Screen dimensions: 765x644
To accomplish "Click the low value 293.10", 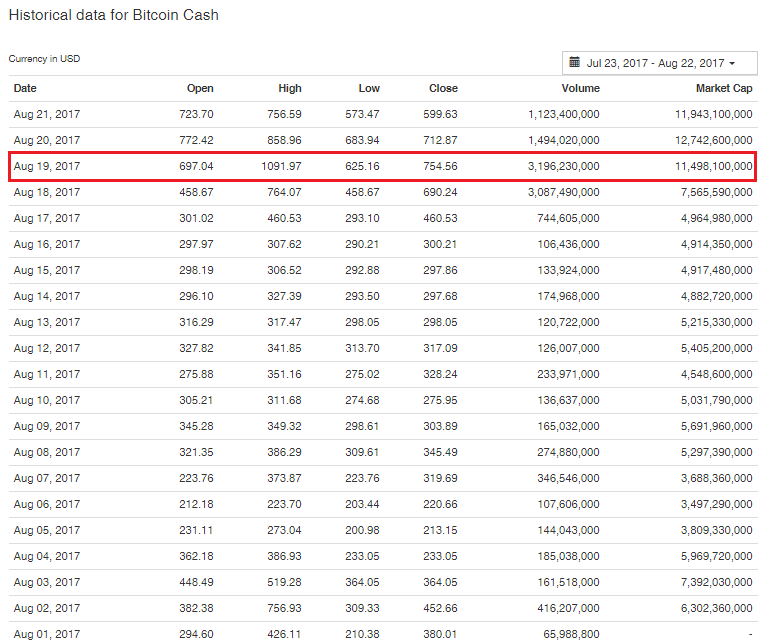I will [362, 218].
